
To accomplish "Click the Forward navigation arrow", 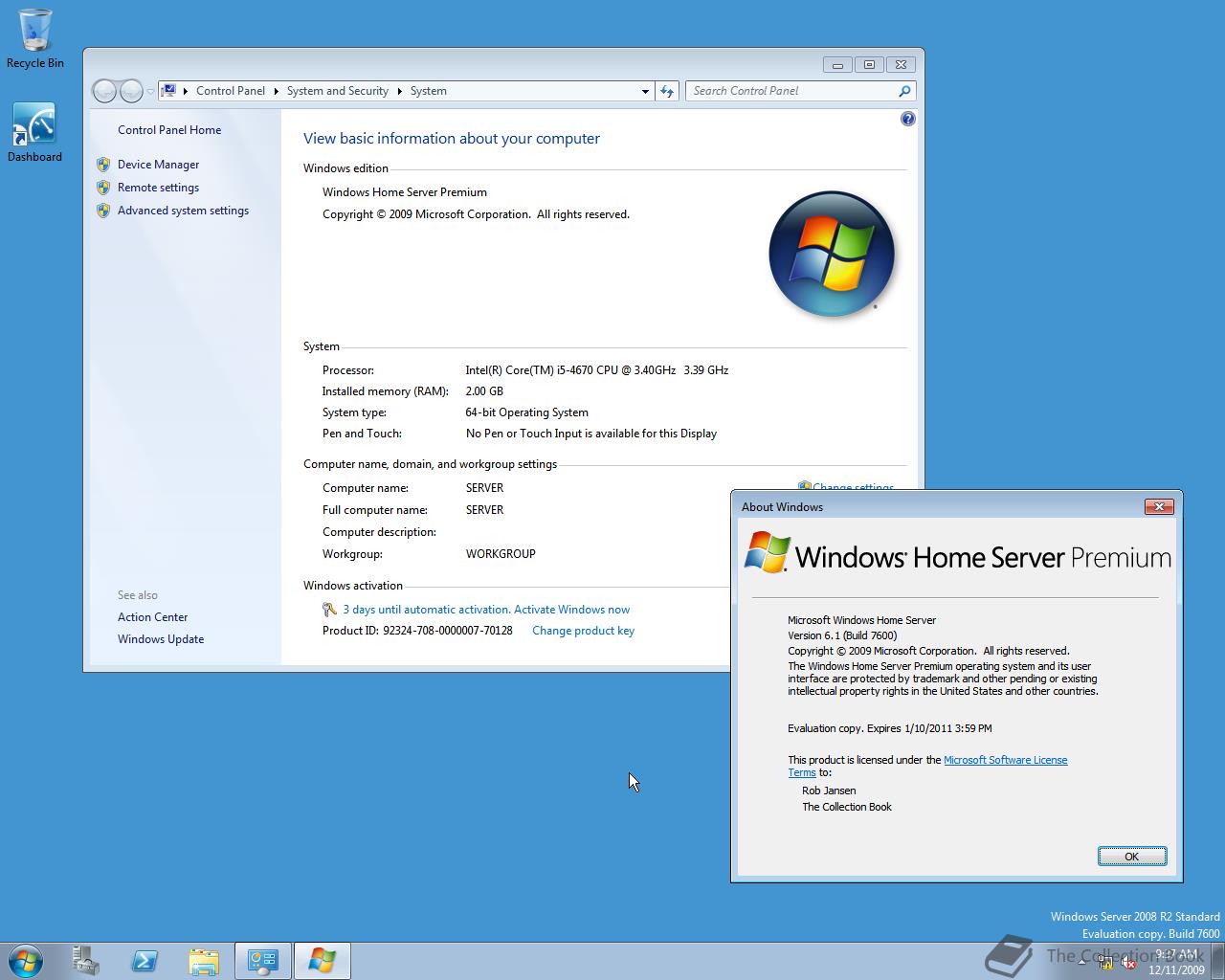I will click(x=131, y=91).
